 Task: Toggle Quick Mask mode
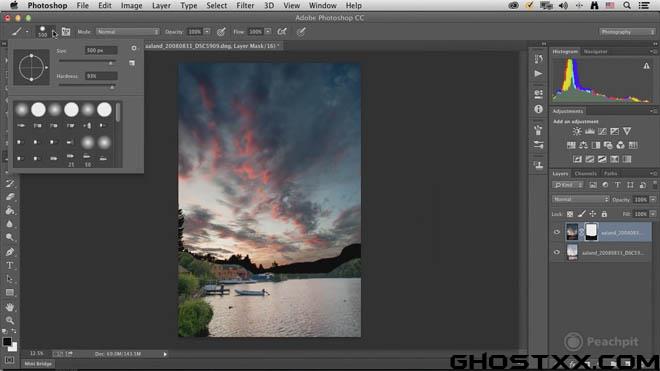[10, 360]
